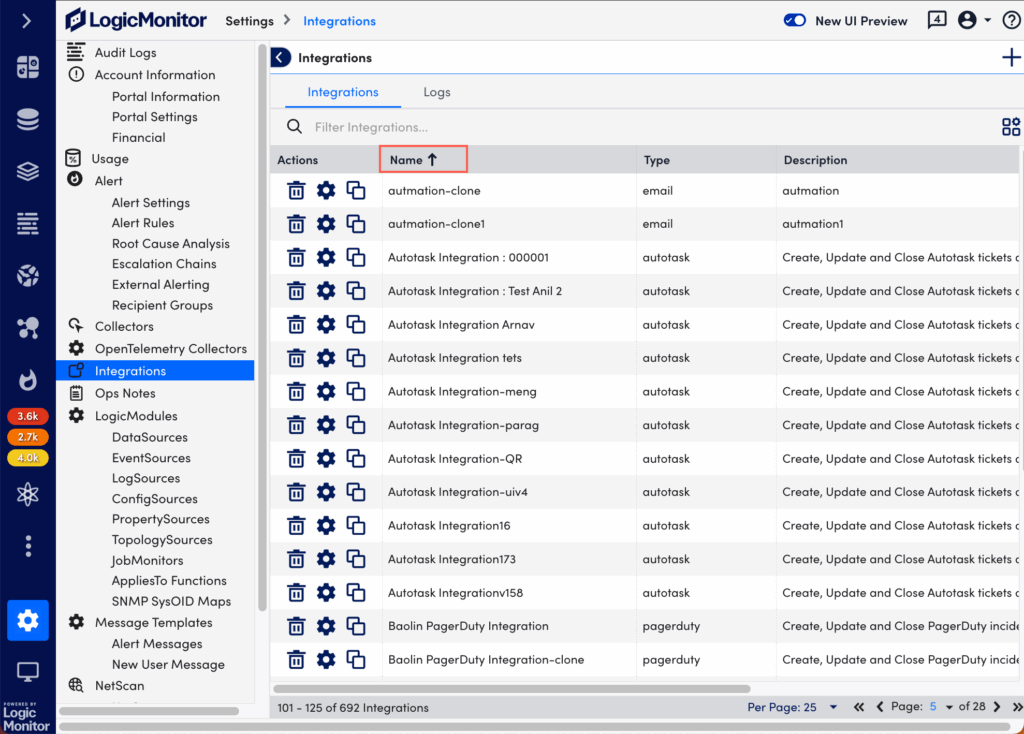The height and width of the screenshot is (734, 1024).
Task: Switch to the Logs tab
Action: click(437, 92)
